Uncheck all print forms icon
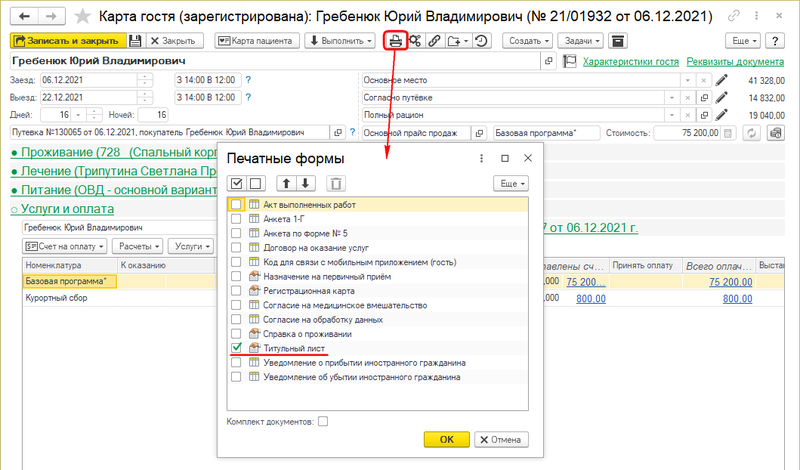 coord(256,183)
